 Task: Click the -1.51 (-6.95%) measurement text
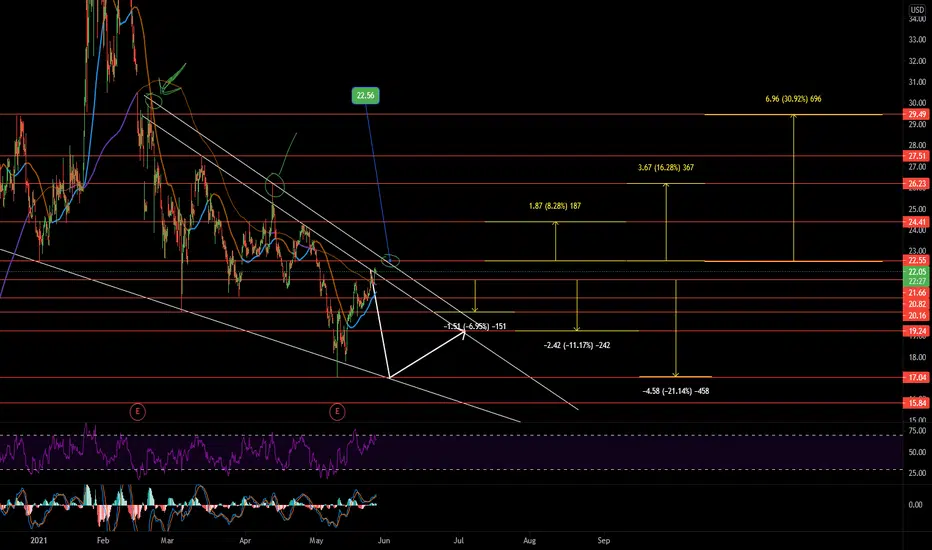coord(475,326)
